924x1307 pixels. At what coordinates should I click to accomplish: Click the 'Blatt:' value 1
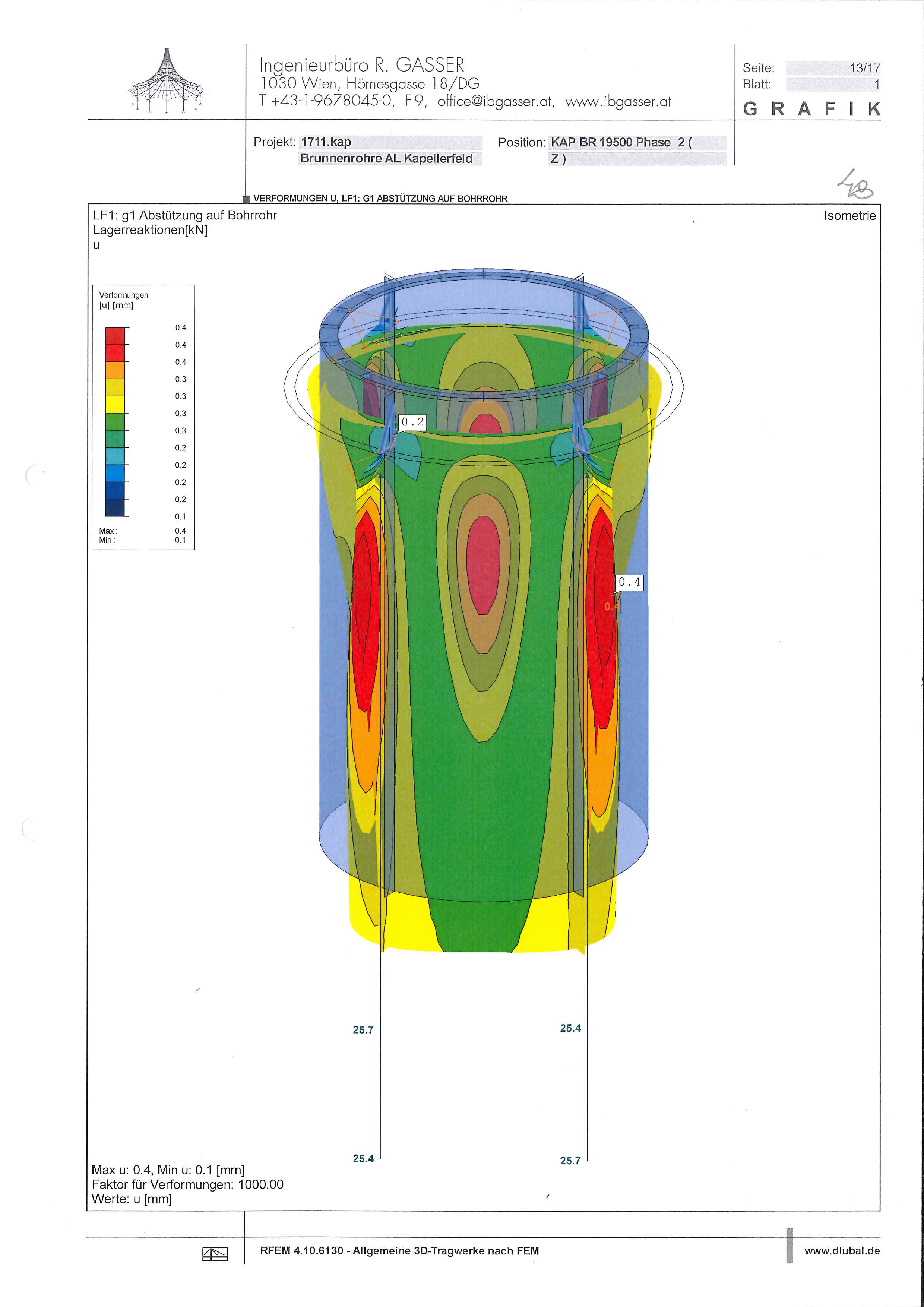tap(877, 84)
